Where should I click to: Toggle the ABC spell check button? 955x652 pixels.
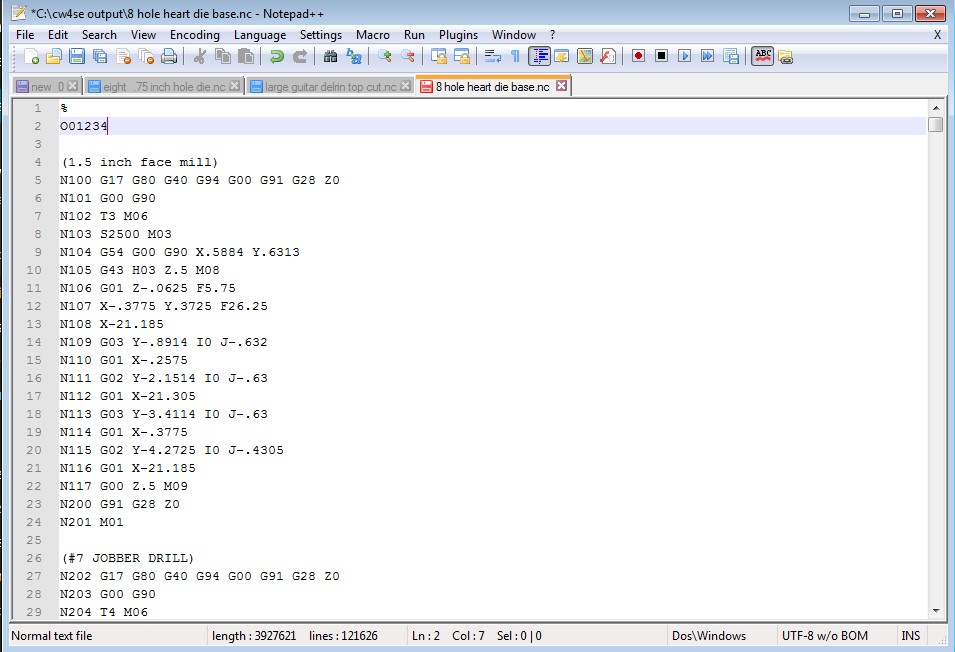(762, 57)
